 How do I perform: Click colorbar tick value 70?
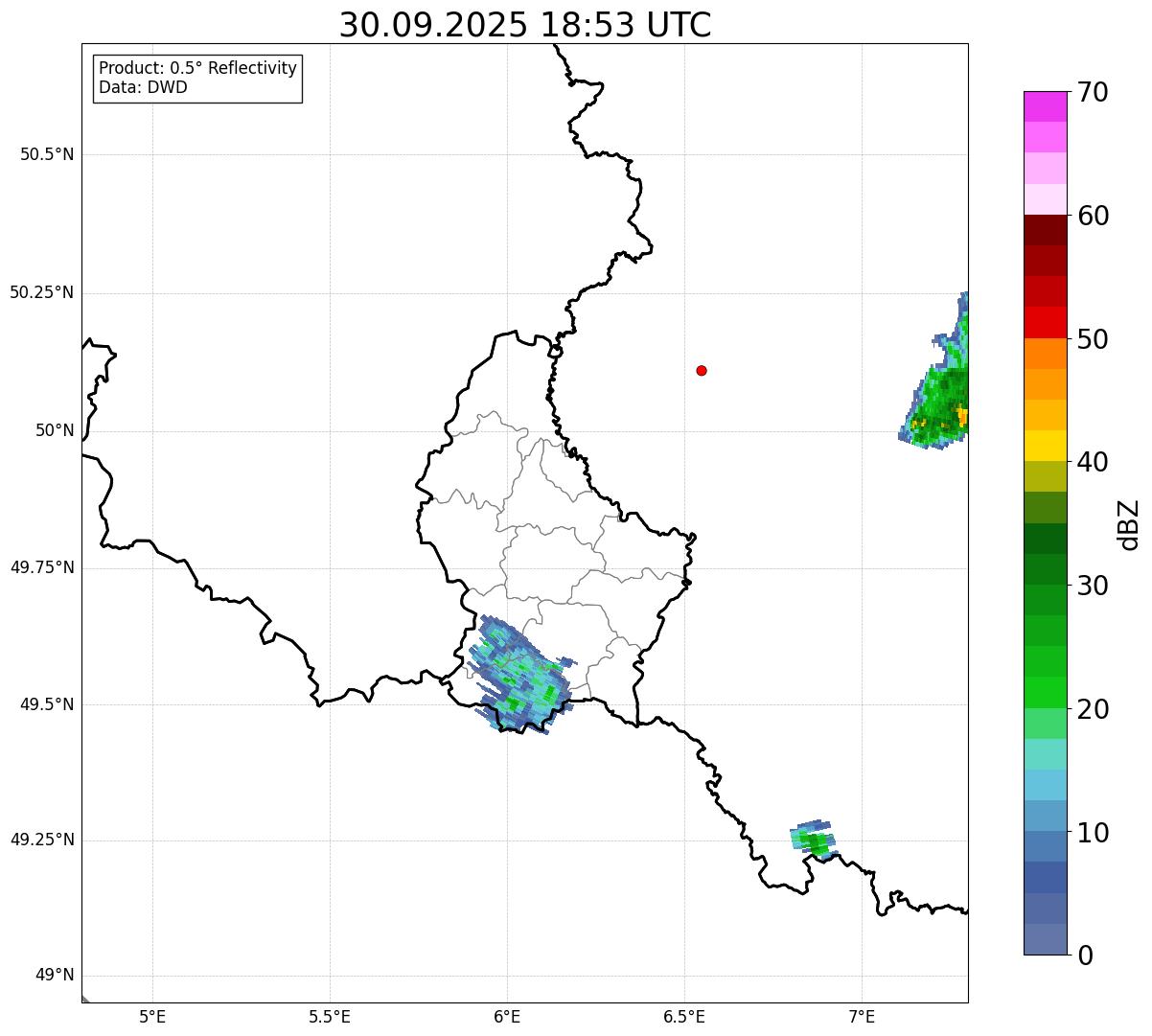click(x=1093, y=92)
